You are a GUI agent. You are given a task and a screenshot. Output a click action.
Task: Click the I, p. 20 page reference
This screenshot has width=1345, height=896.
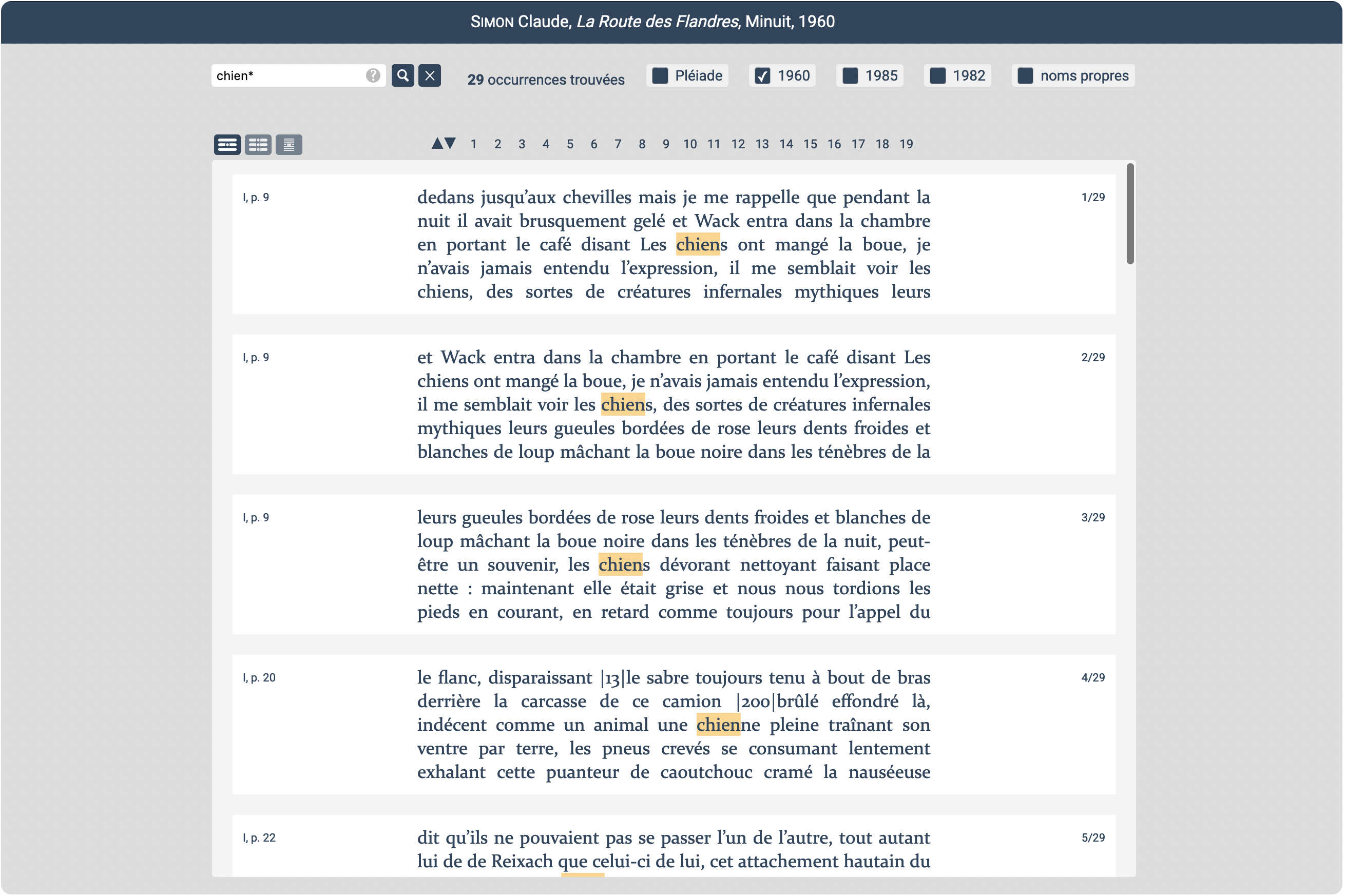tap(259, 678)
